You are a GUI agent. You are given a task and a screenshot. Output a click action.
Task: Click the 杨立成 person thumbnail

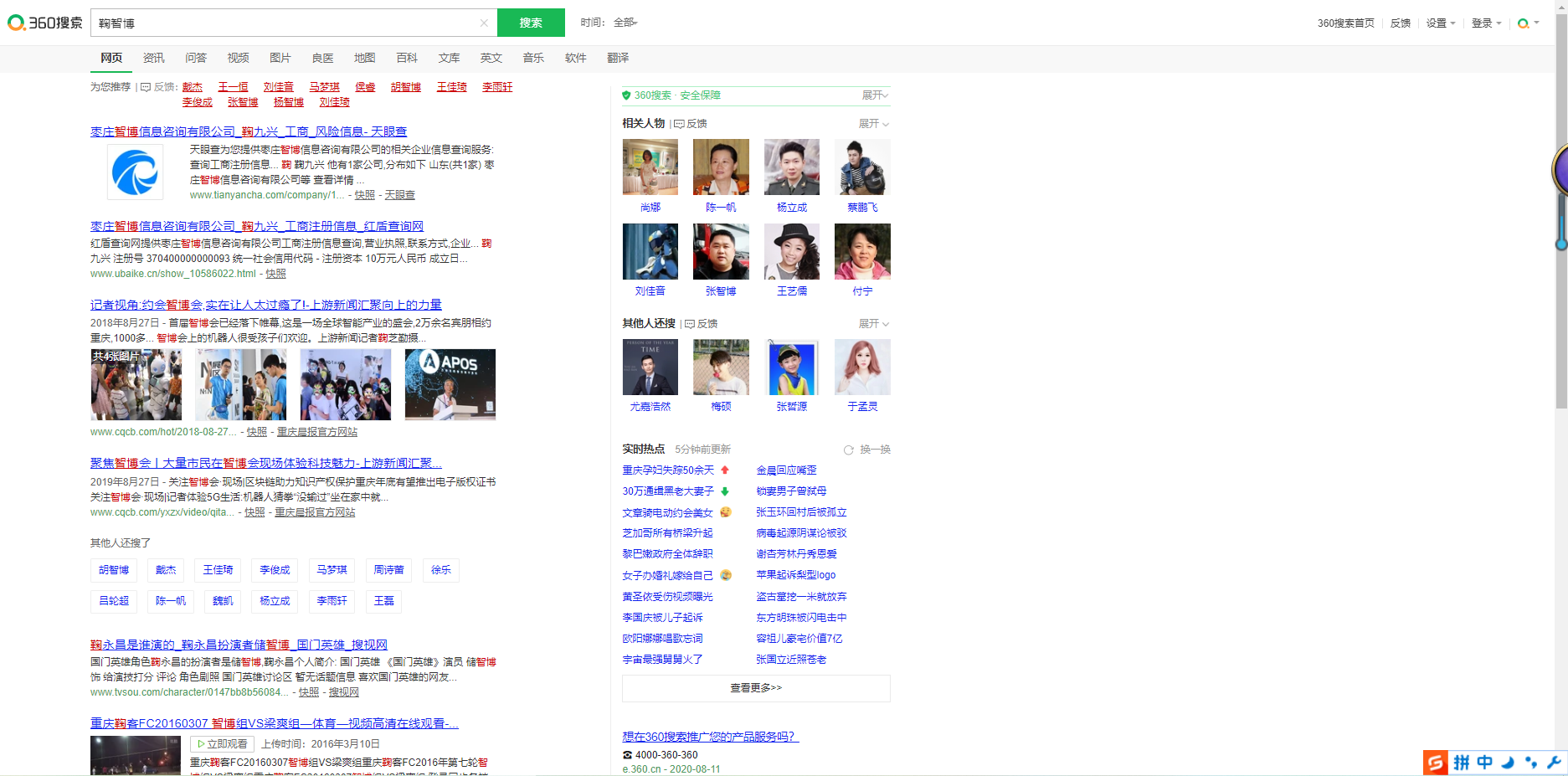pyautogui.click(x=792, y=167)
